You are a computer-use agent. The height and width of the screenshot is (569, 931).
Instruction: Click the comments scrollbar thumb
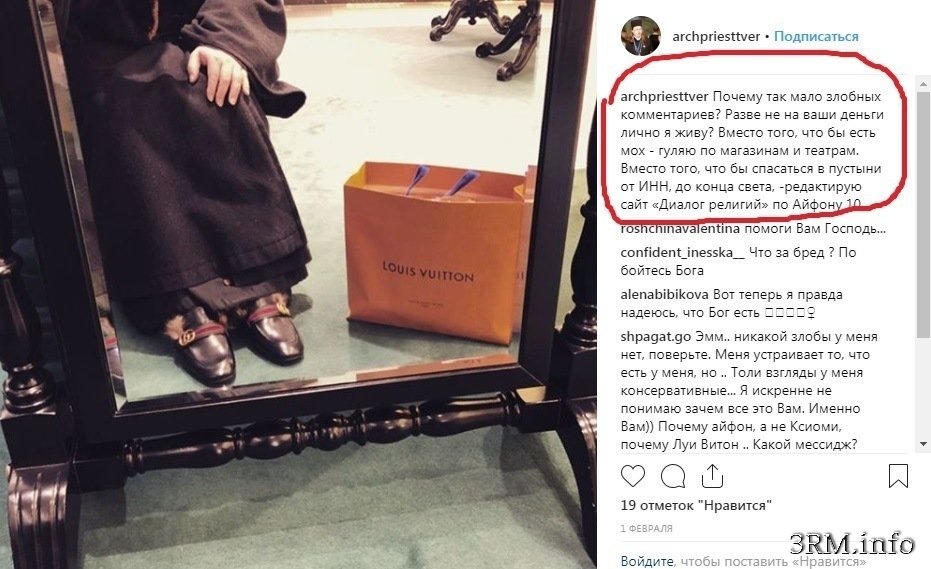(923, 214)
